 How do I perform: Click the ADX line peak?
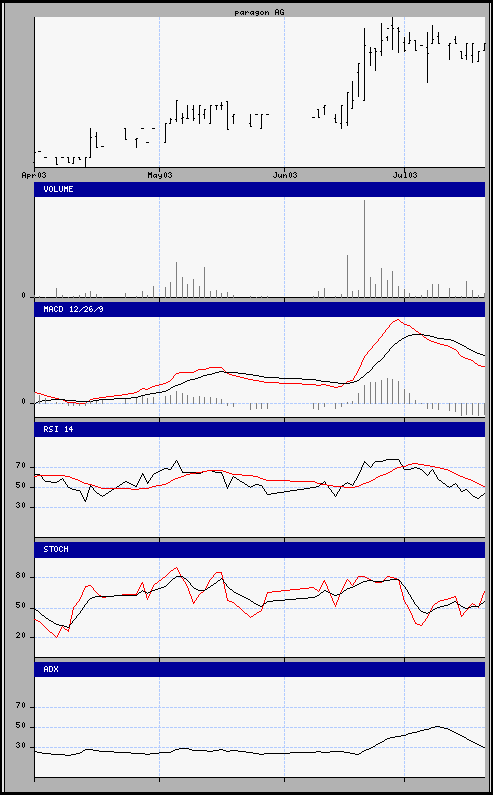coord(438,726)
